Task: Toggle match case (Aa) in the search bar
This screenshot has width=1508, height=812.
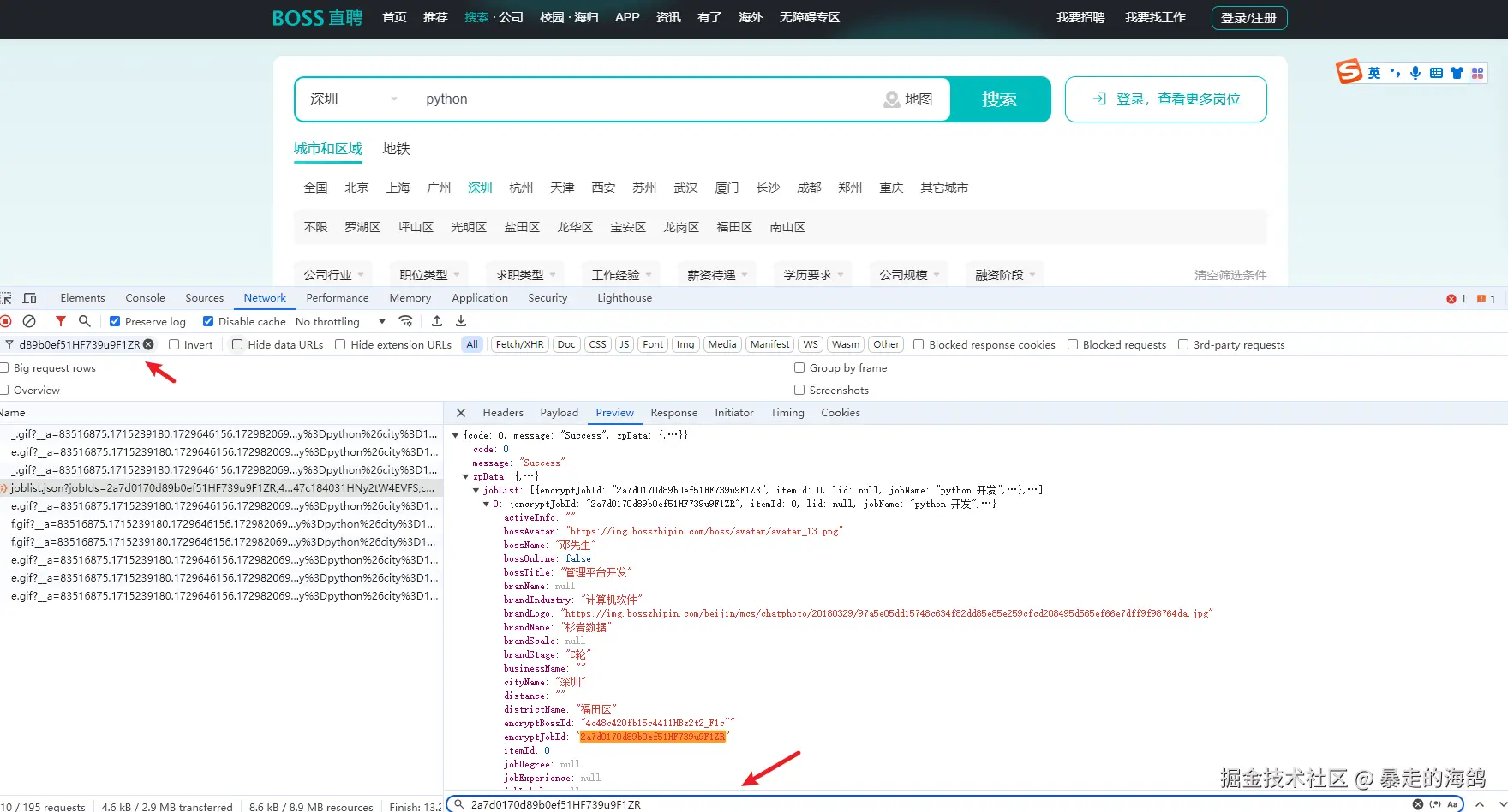Action: click(x=1452, y=804)
